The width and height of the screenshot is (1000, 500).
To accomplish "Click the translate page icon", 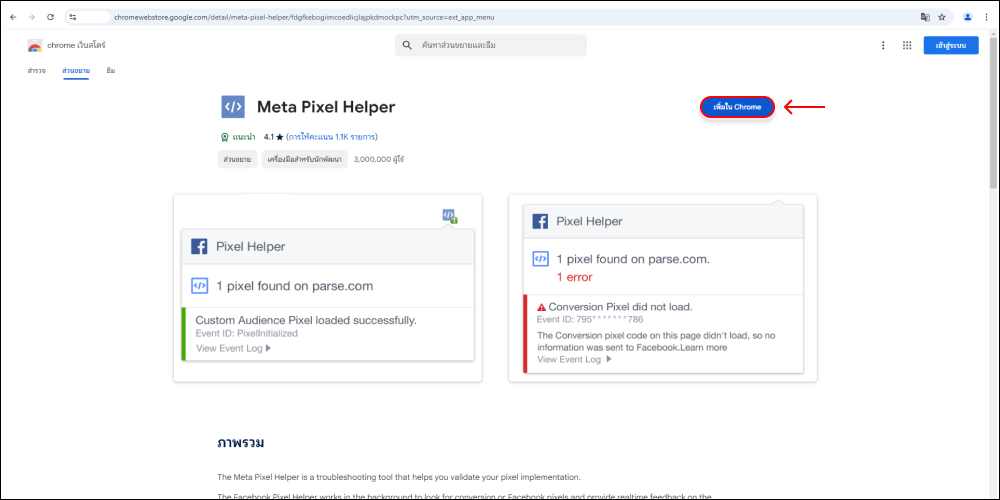I will (x=925, y=17).
